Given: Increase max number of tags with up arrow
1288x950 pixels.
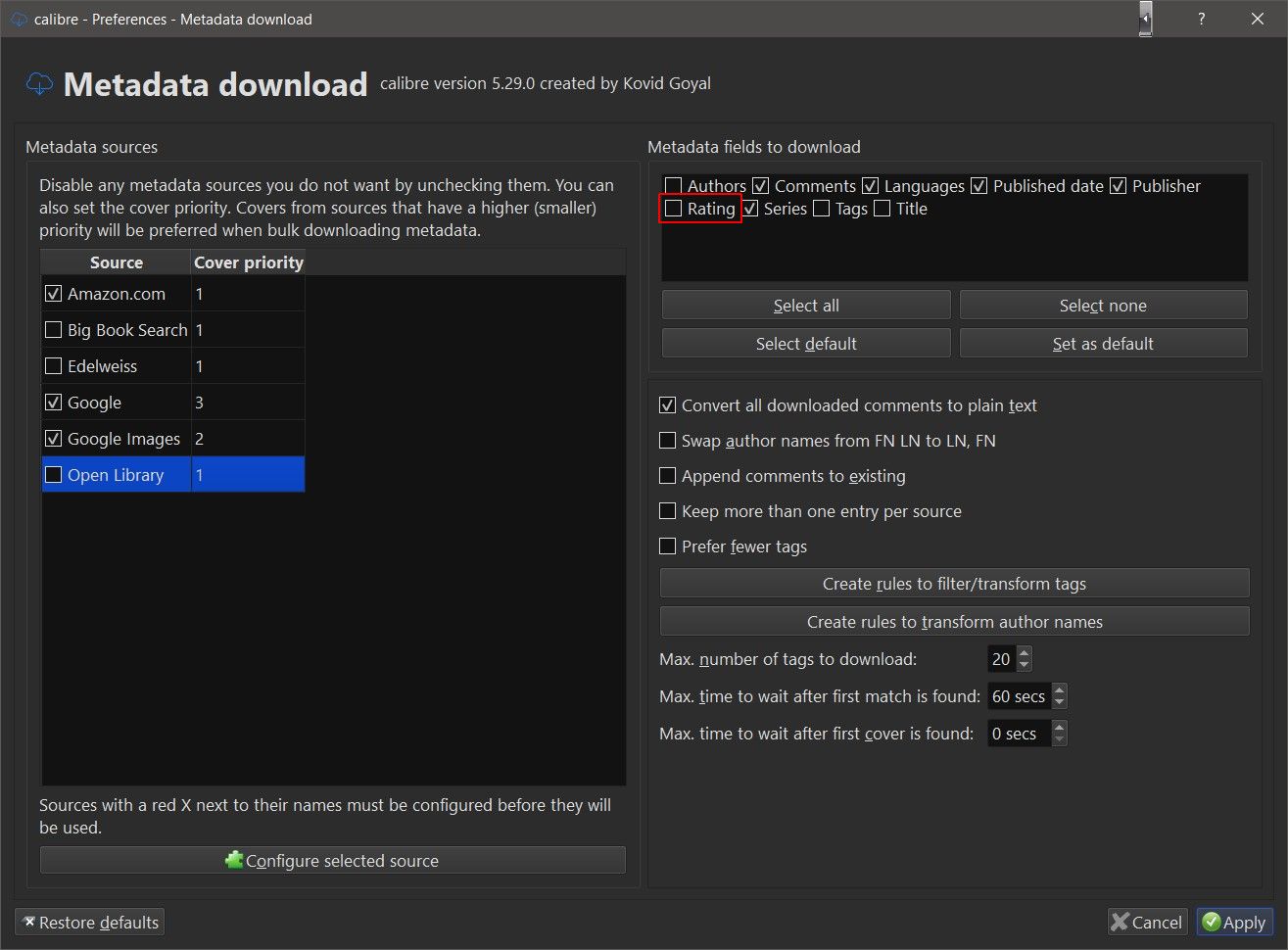Looking at the screenshot, I should [1024, 653].
